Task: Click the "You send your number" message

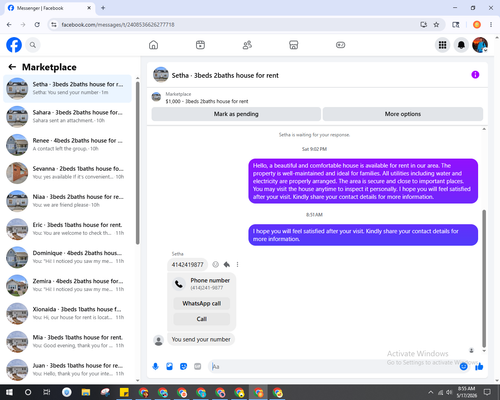Action: pos(201,339)
